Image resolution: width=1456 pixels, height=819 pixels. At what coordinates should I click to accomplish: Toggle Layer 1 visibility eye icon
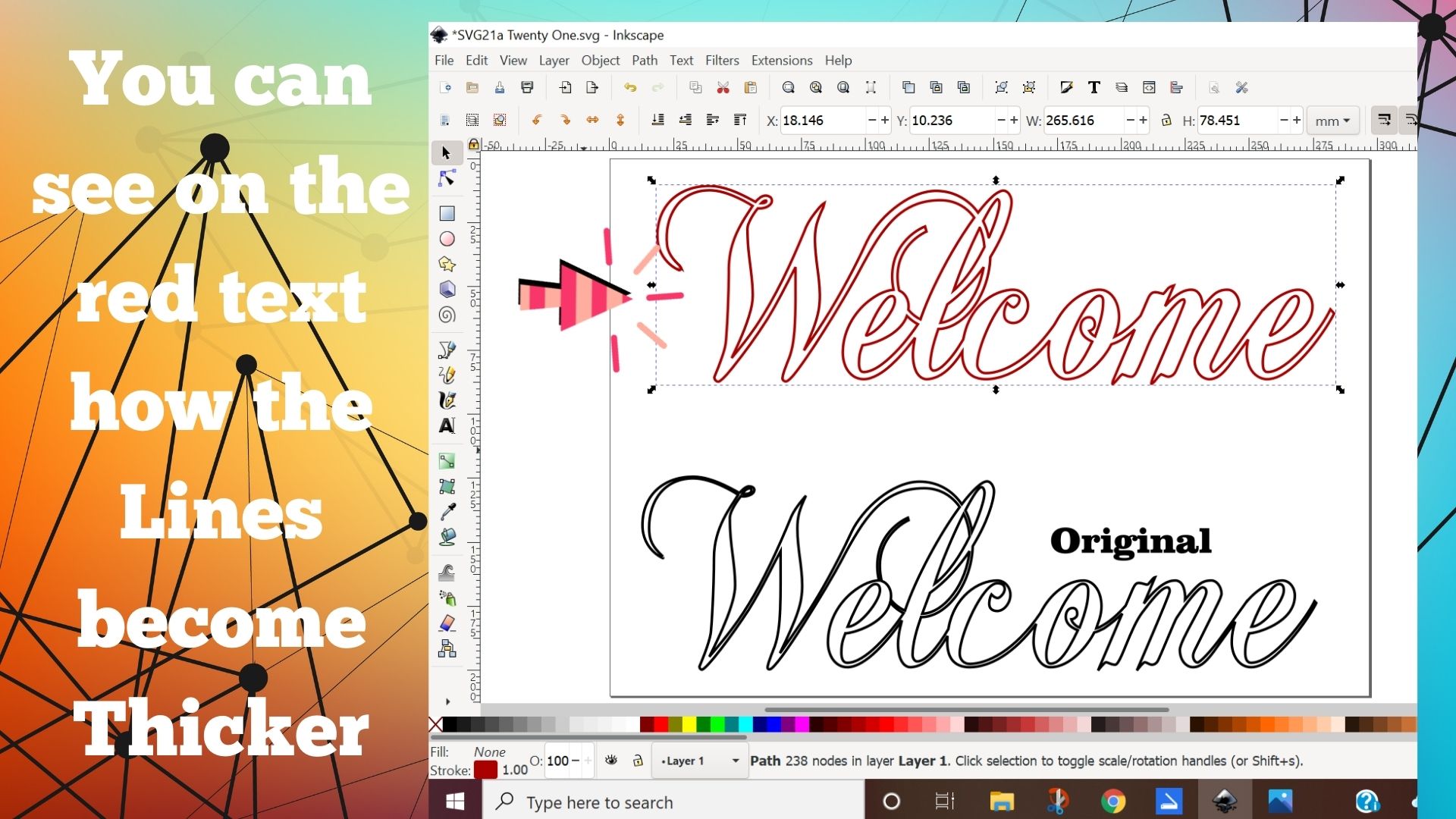[x=611, y=760]
